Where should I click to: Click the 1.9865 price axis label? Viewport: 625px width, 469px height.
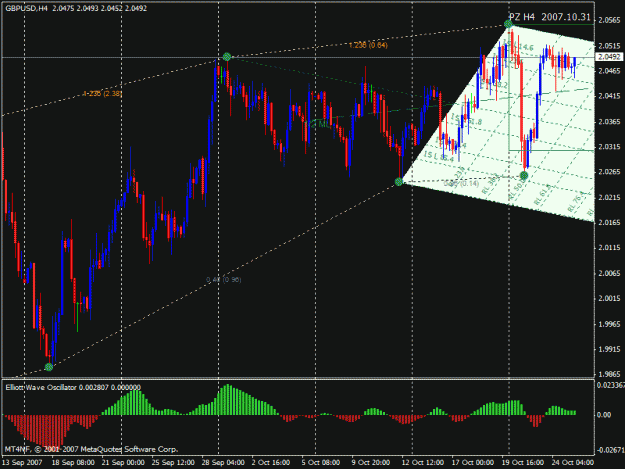tap(609, 374)
